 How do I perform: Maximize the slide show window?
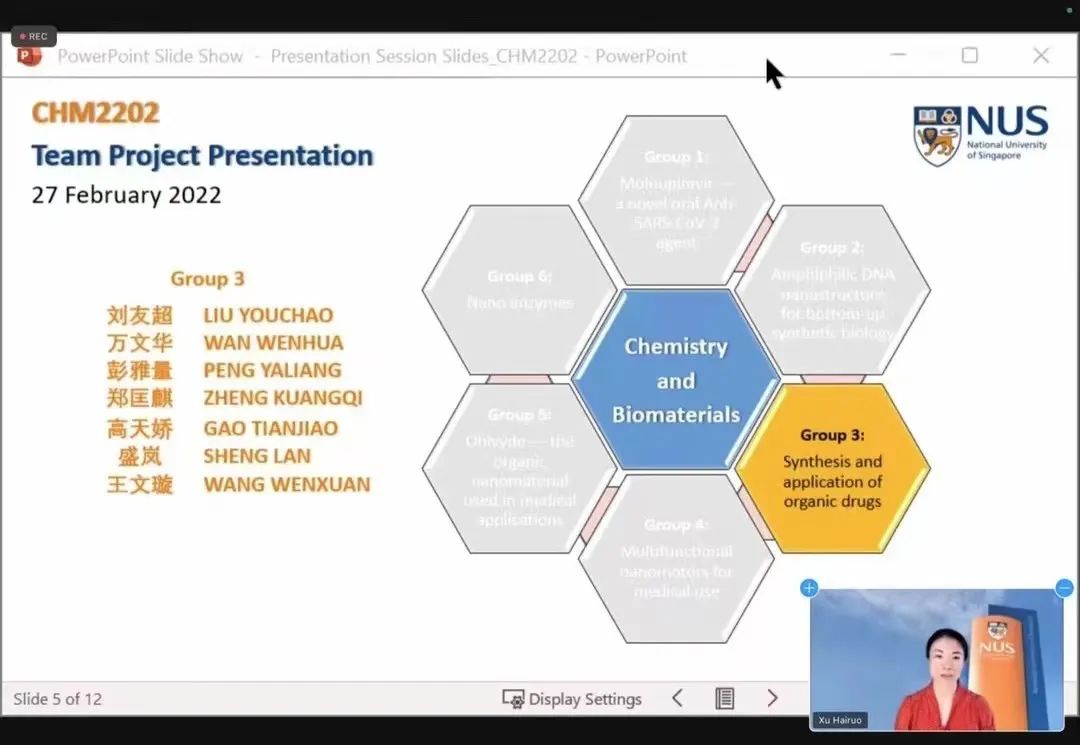pyautogui.click(x=969, y=56)
